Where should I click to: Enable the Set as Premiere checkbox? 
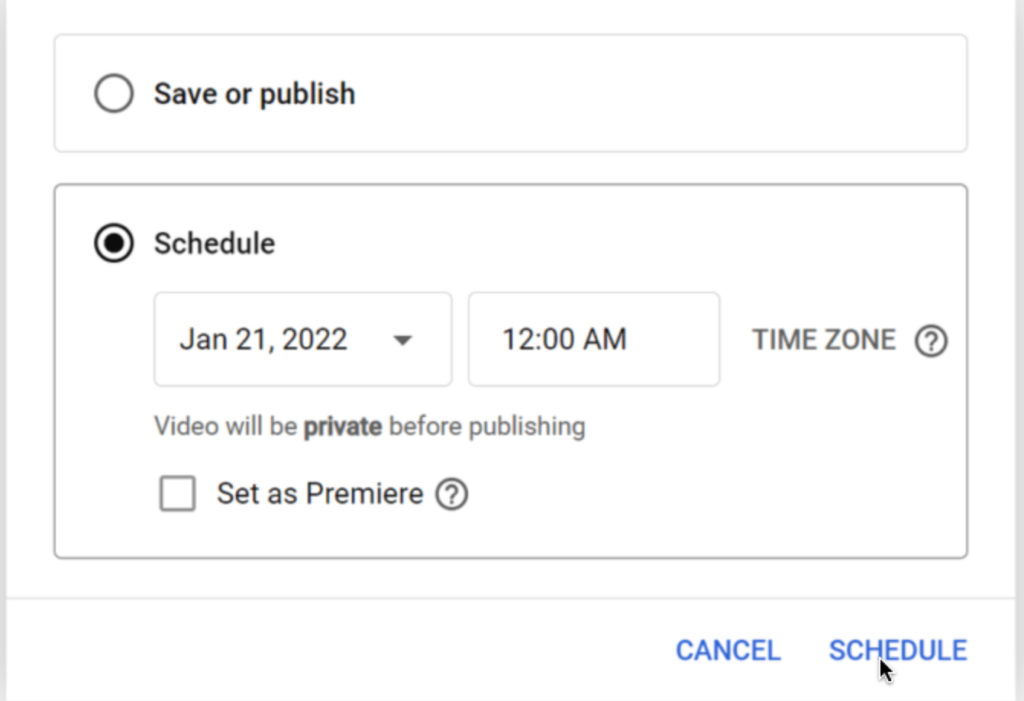(178, 493)
